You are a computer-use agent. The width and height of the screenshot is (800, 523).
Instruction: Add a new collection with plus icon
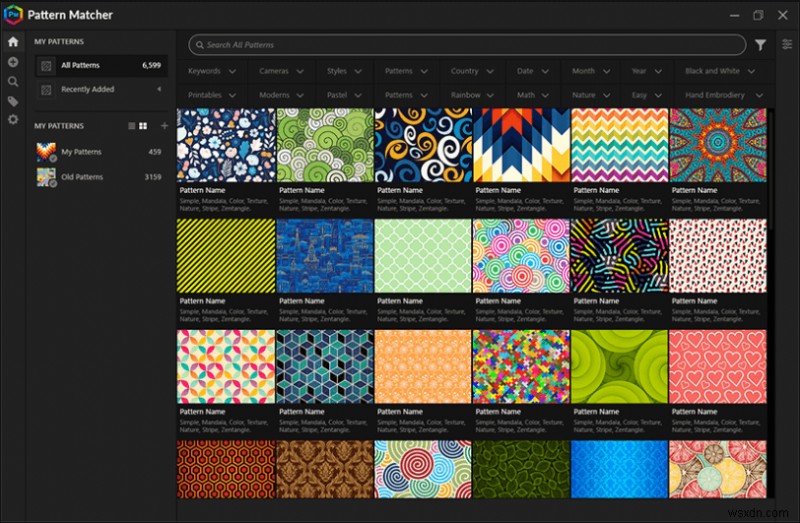point(164,126)
